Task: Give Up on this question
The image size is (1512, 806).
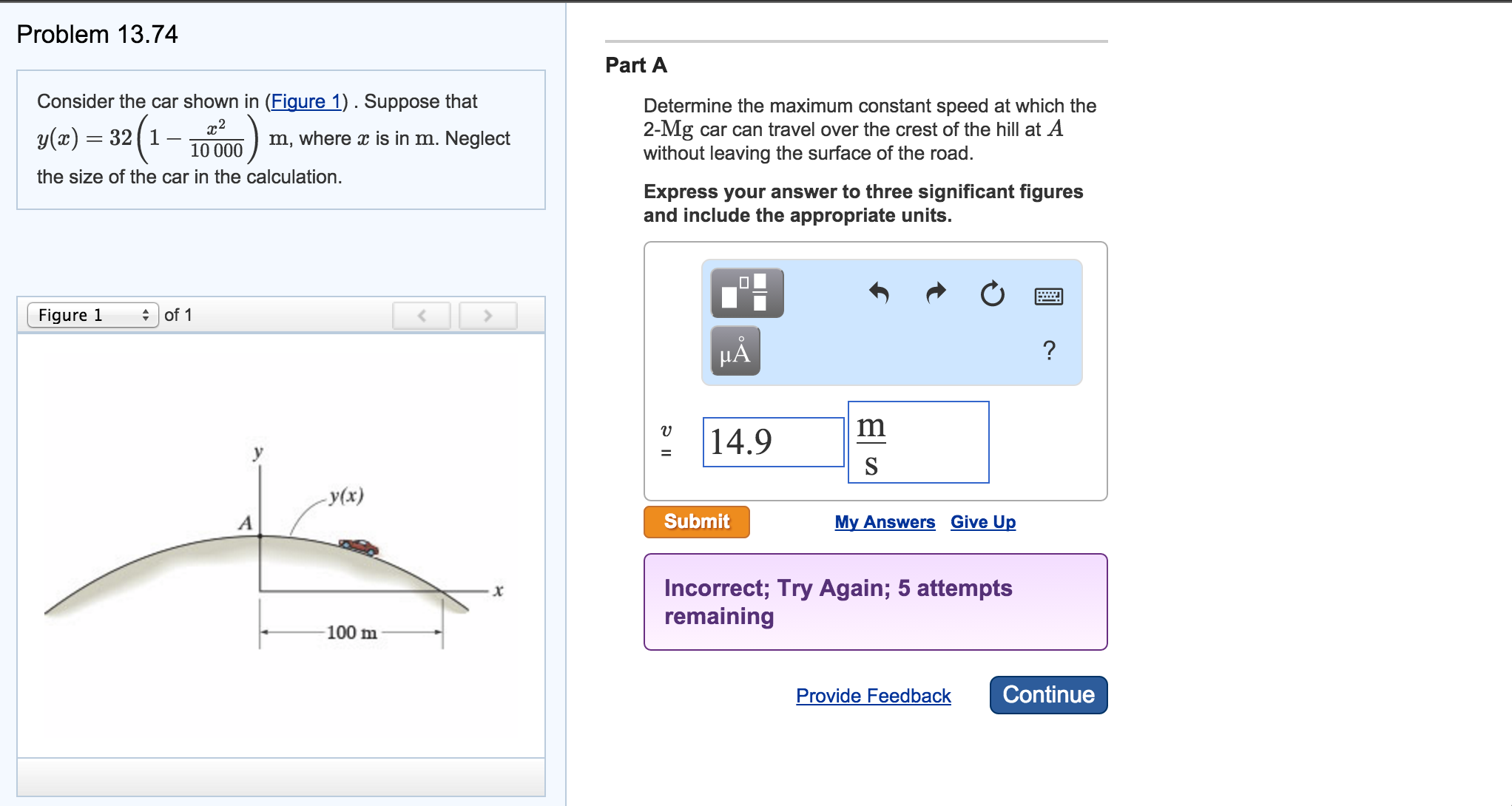Action: 982,522
